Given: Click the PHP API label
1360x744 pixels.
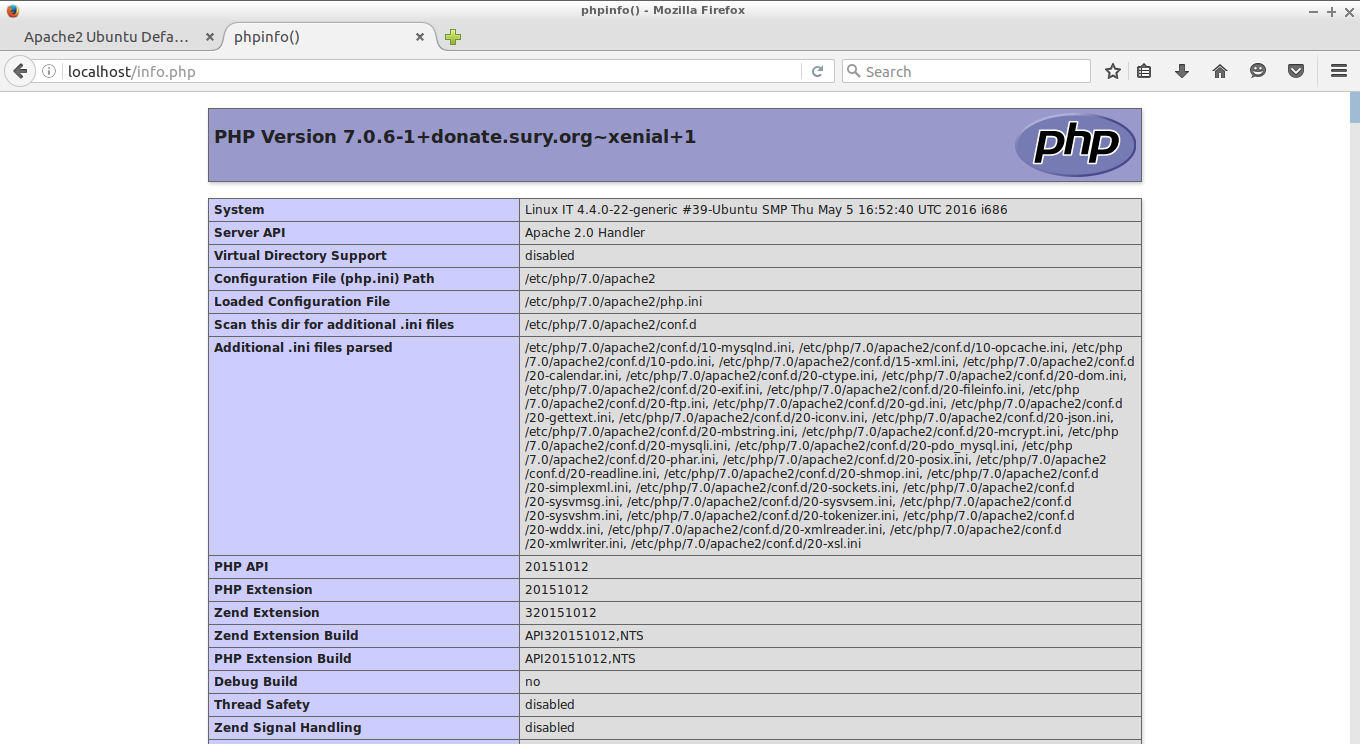Looking at the screenshot, I should click(241, 567).
